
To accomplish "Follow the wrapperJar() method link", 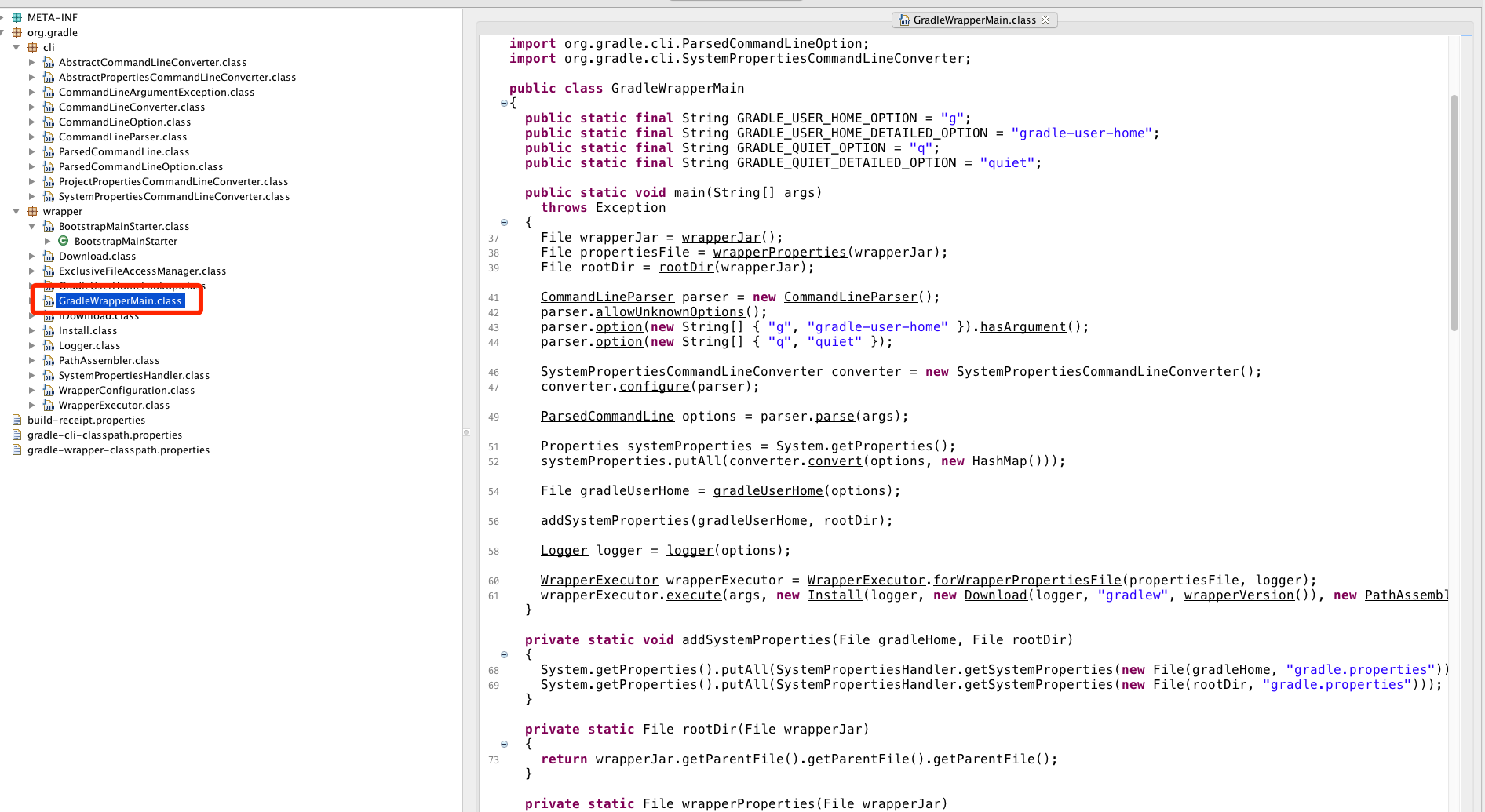I will tap(721, 238).
